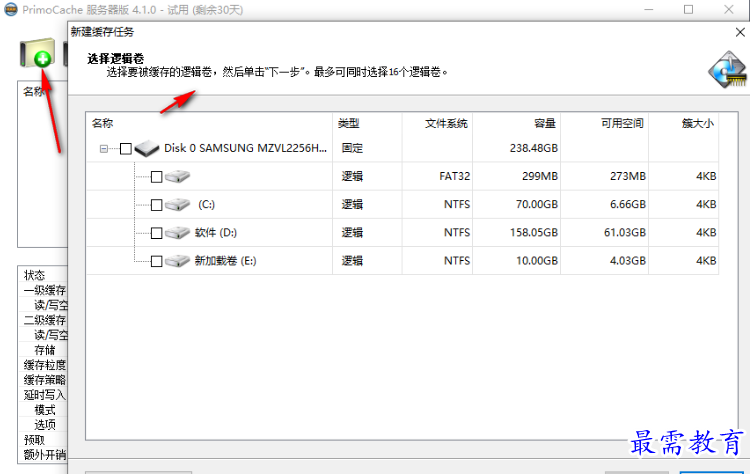This screenshot has width=752, height=474.
Task: Check the Disk 0 SAMSUNG checkbox
Action: click(x=126, y=149)
